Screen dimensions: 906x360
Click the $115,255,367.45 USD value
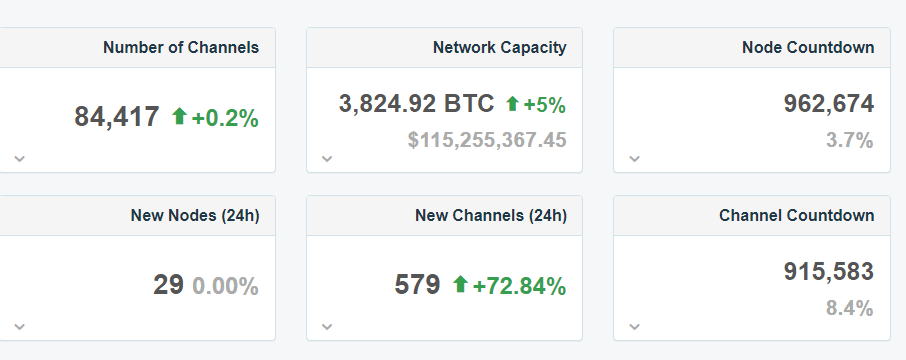[x=487, y=140]
